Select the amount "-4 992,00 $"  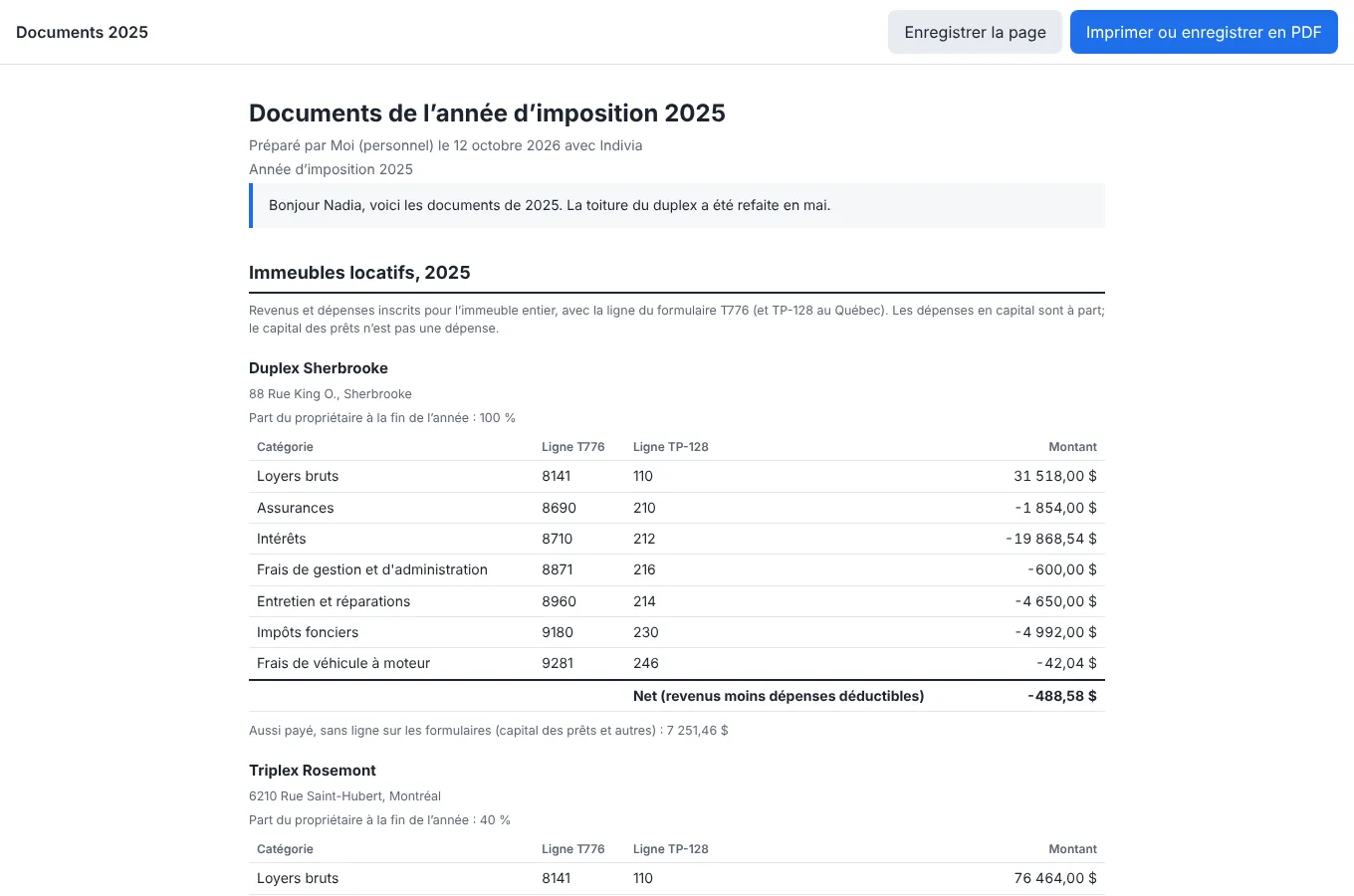1055,632
